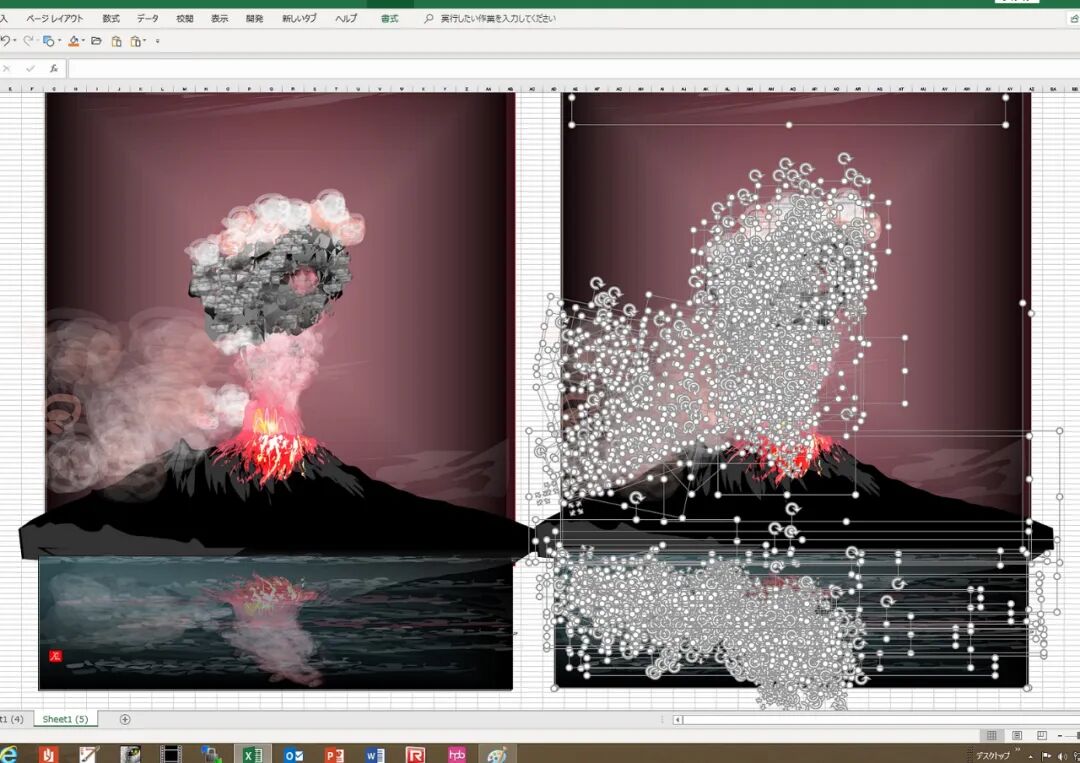
Task: Switch to Page Layout view in status bar
Action: [1017, 735]
